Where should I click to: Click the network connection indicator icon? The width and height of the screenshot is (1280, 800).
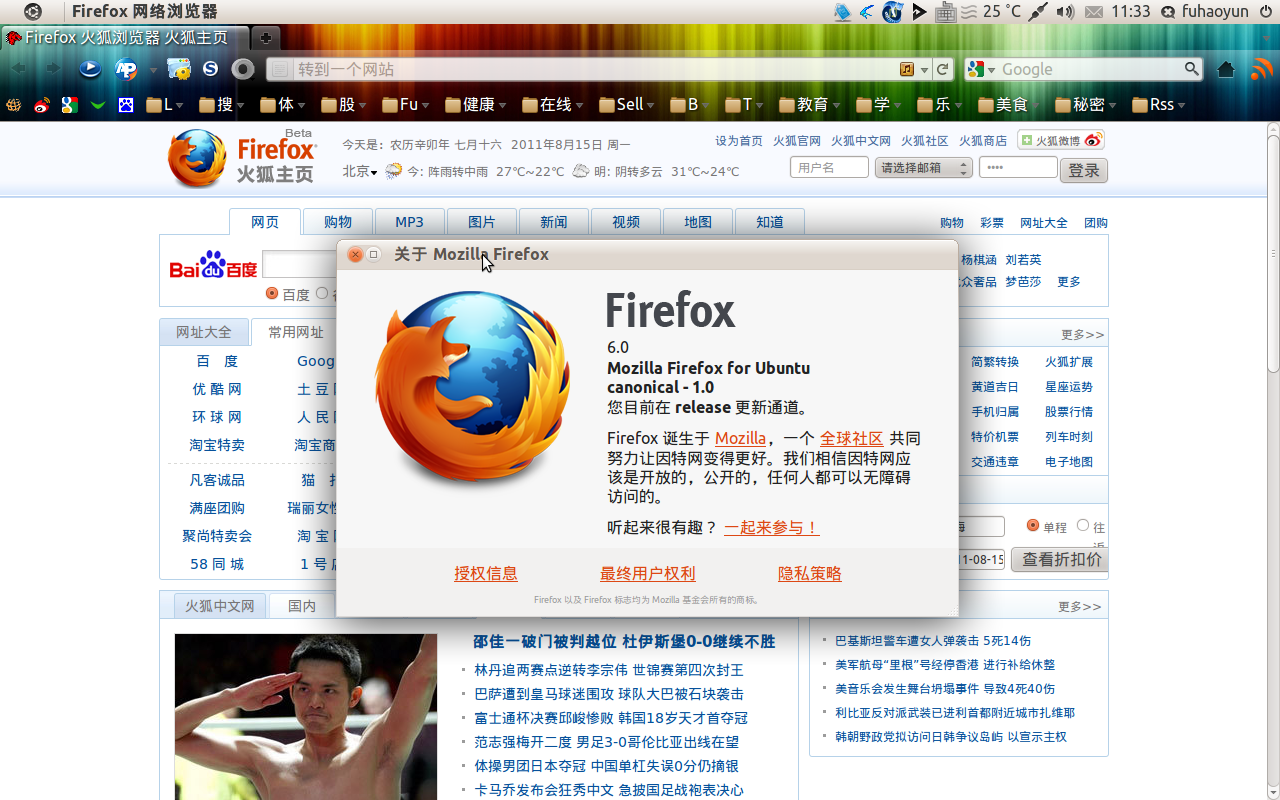pyautogui.click(x=1038, y=12)
